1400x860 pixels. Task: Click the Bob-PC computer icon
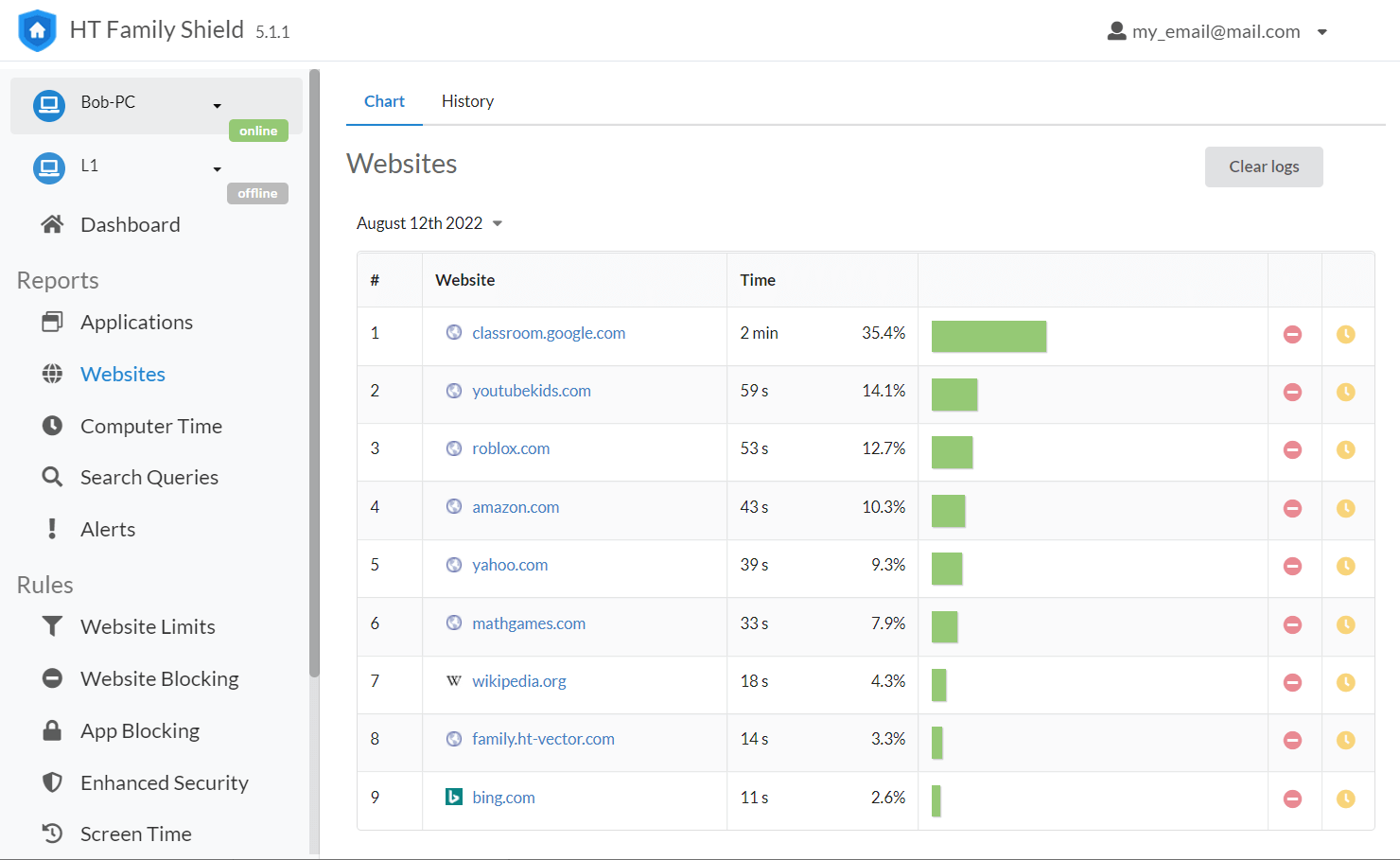[49, 105]
